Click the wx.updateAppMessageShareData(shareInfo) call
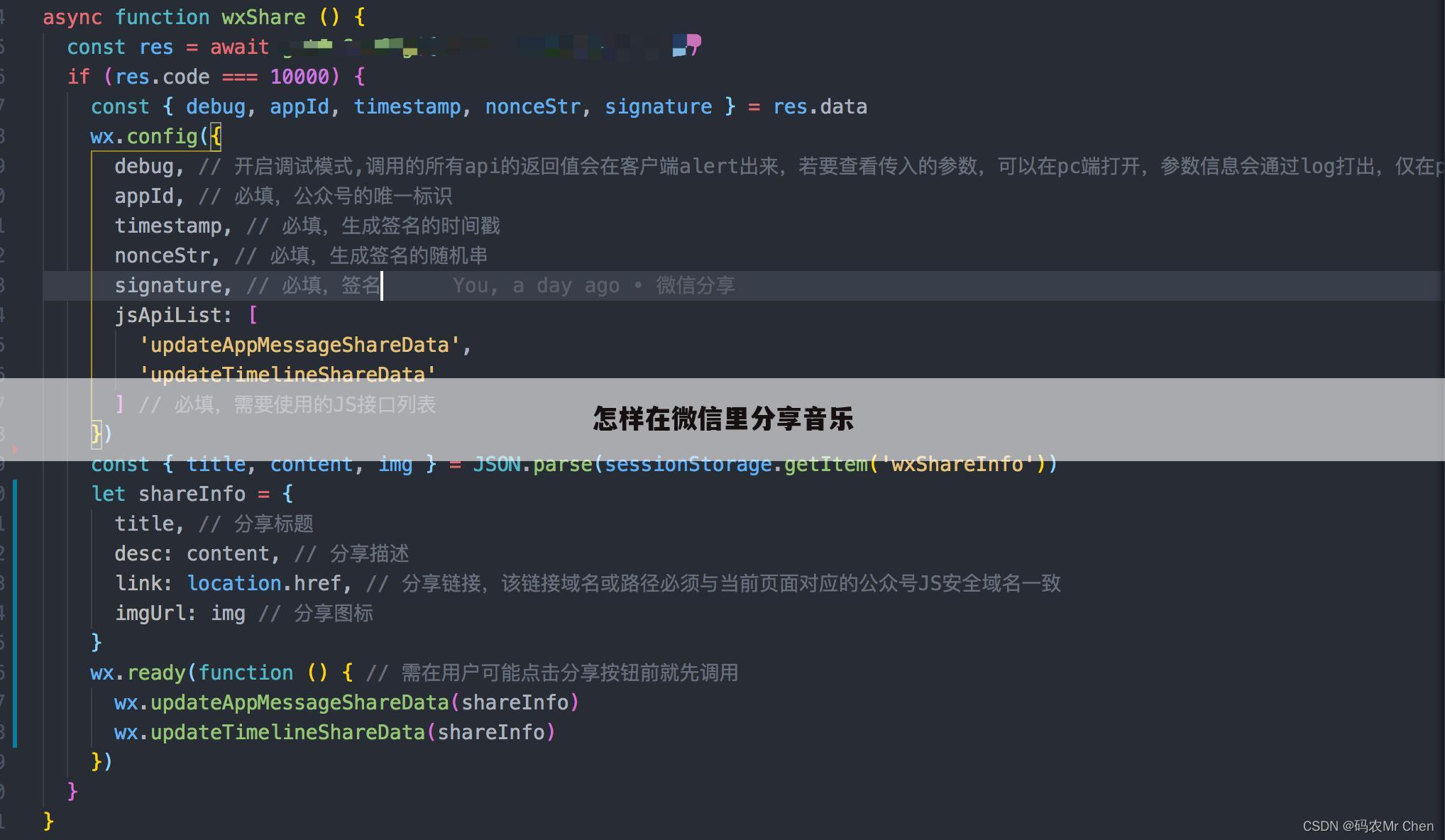 click(x=347, y=702)
